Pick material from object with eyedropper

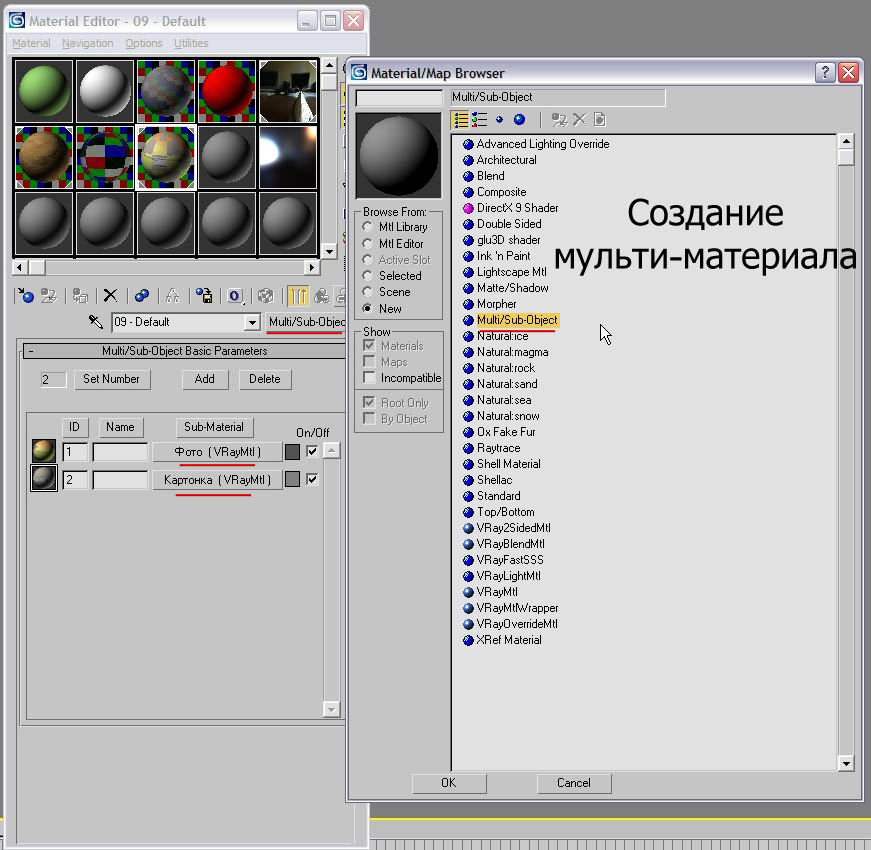point(96,322)
